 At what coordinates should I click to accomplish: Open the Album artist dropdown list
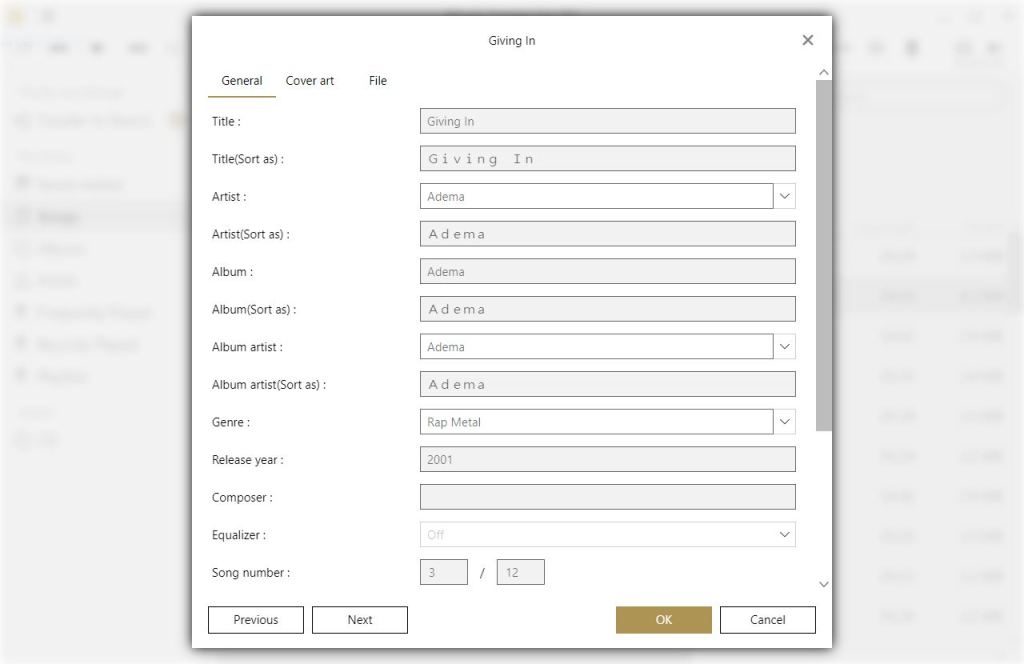785,347
